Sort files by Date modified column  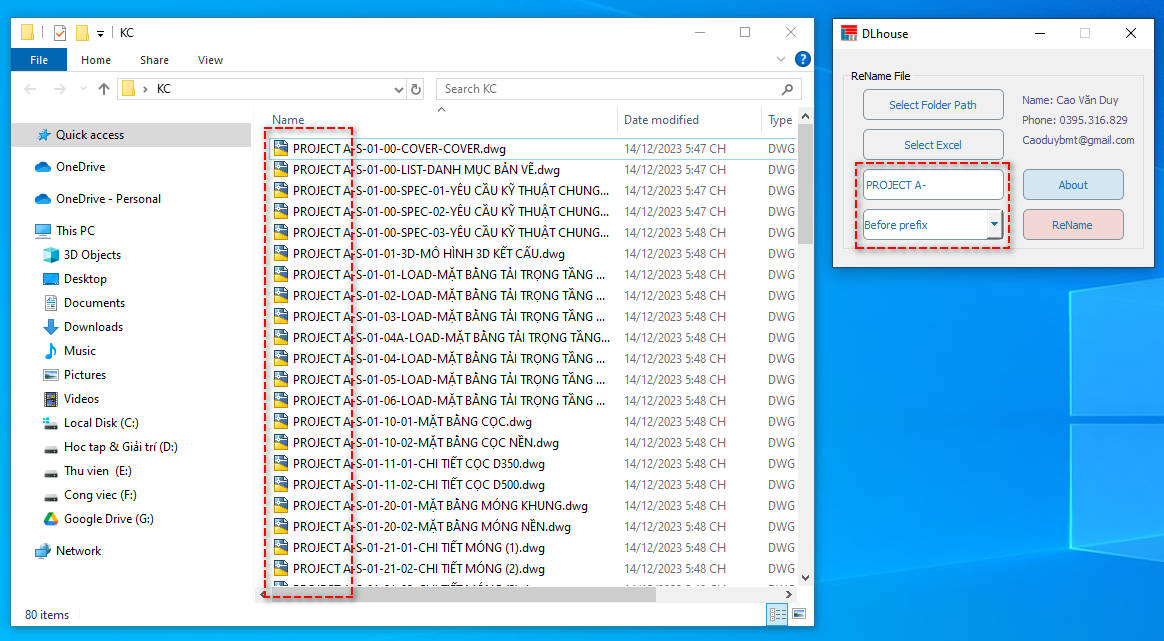[661, 120]
